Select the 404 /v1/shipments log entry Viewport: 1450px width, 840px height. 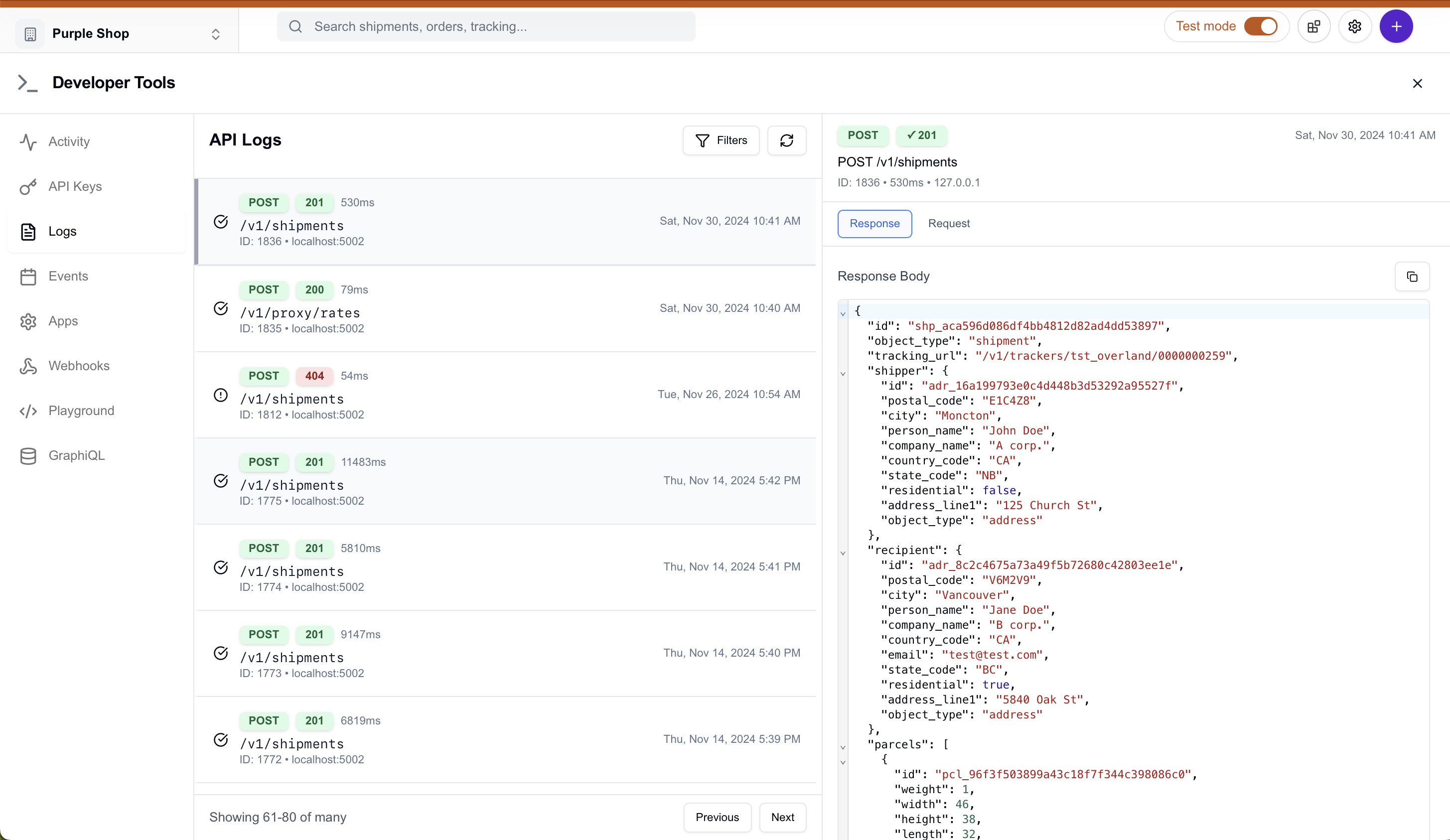(x=506, y=395)
